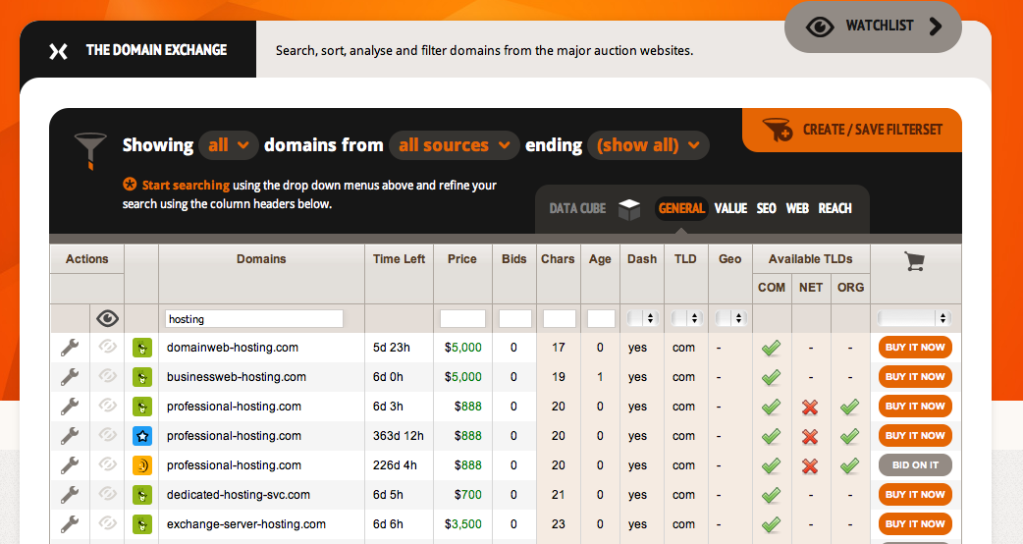Click wrench icon for exchange-server-hosting.com
The height and width of the screenshot is (544, 1023).
(x=70, y=524)
